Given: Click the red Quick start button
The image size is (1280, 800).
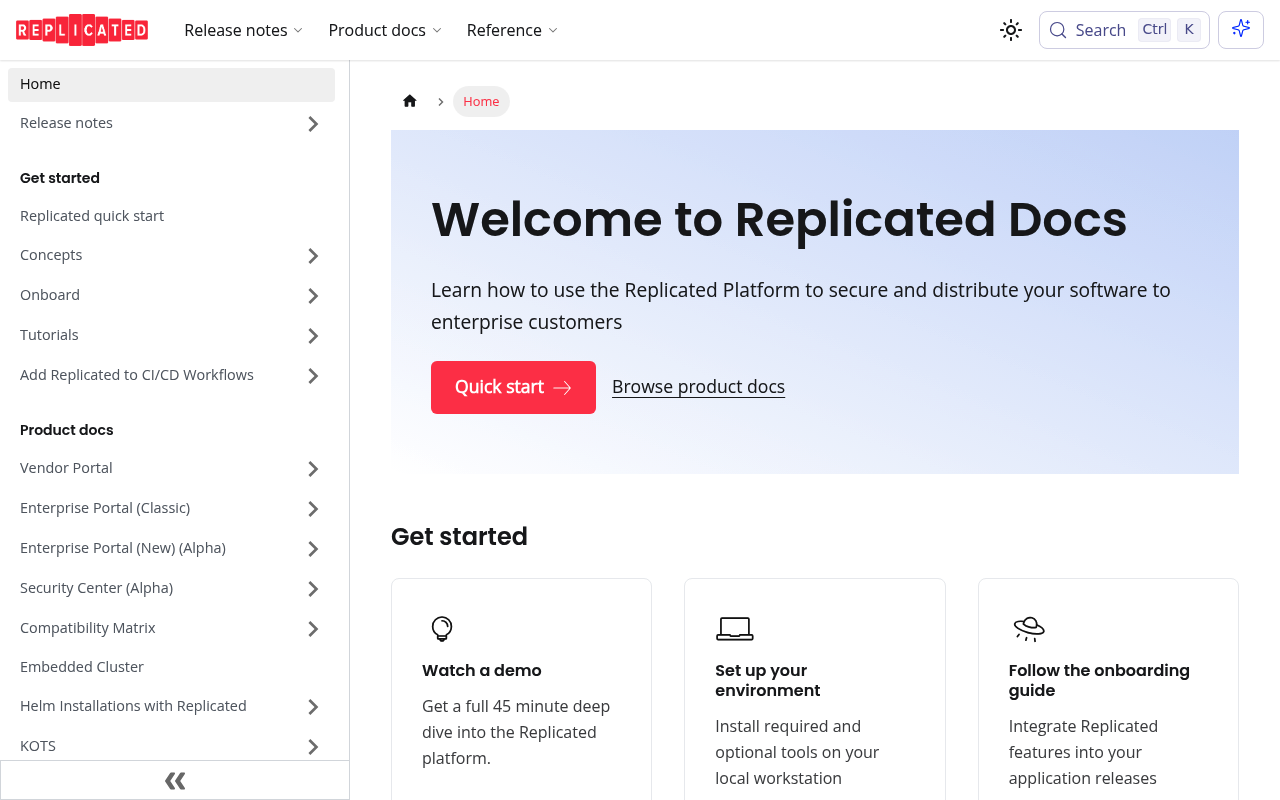Looking at the screenshot, I should 513,387.
